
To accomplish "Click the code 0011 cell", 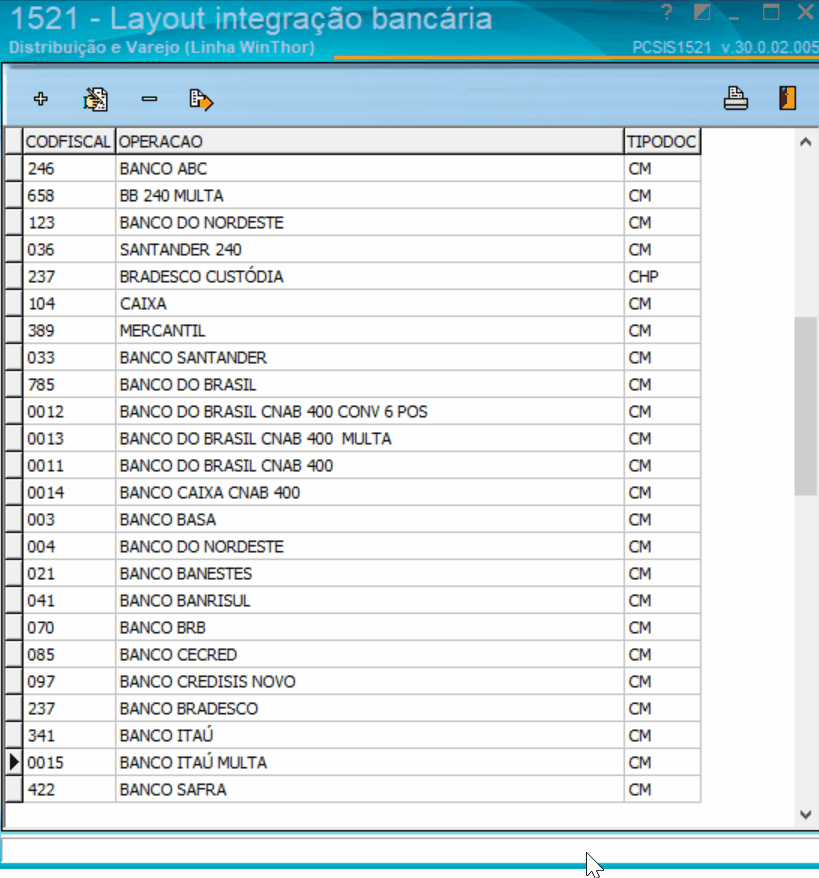I will (x=69, y=465).
